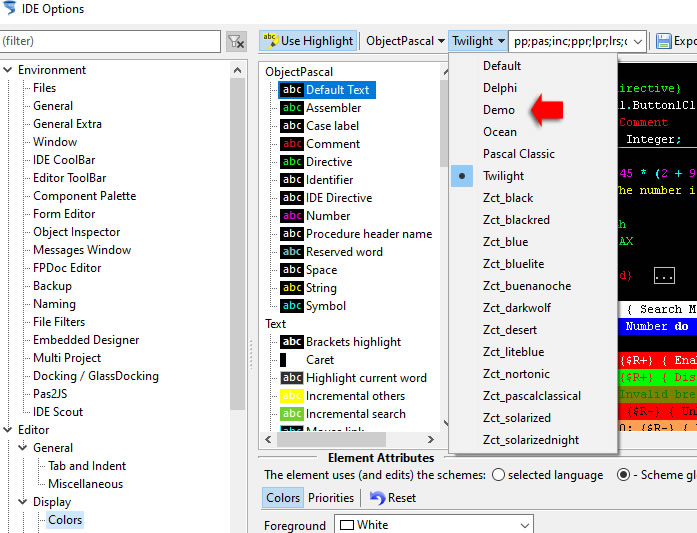Screen dimensions: 697x533
Task: Toggle the Use Highlight button
Action: [x=308, y=41]
